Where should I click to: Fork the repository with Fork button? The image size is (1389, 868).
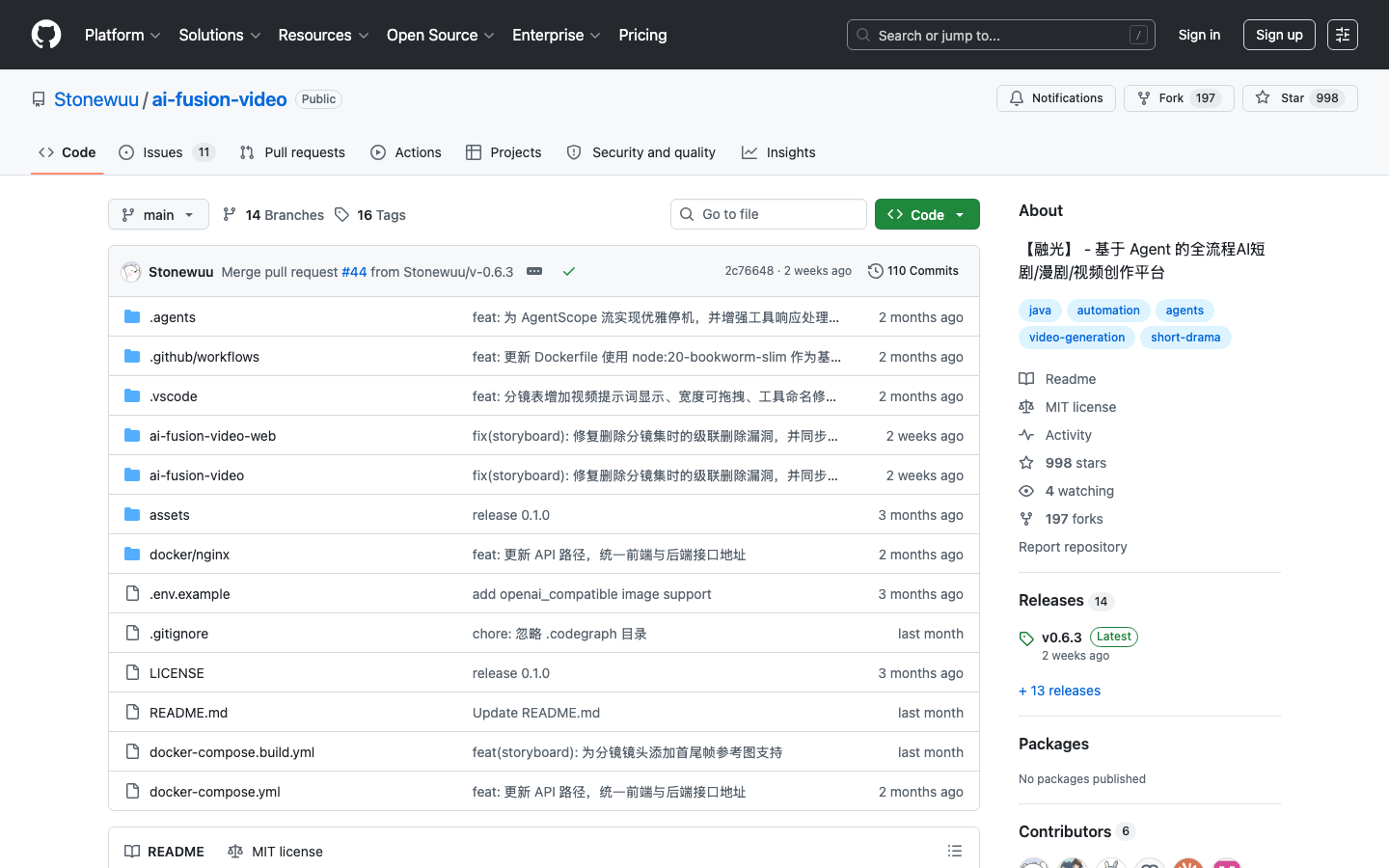click(1179, 98)
